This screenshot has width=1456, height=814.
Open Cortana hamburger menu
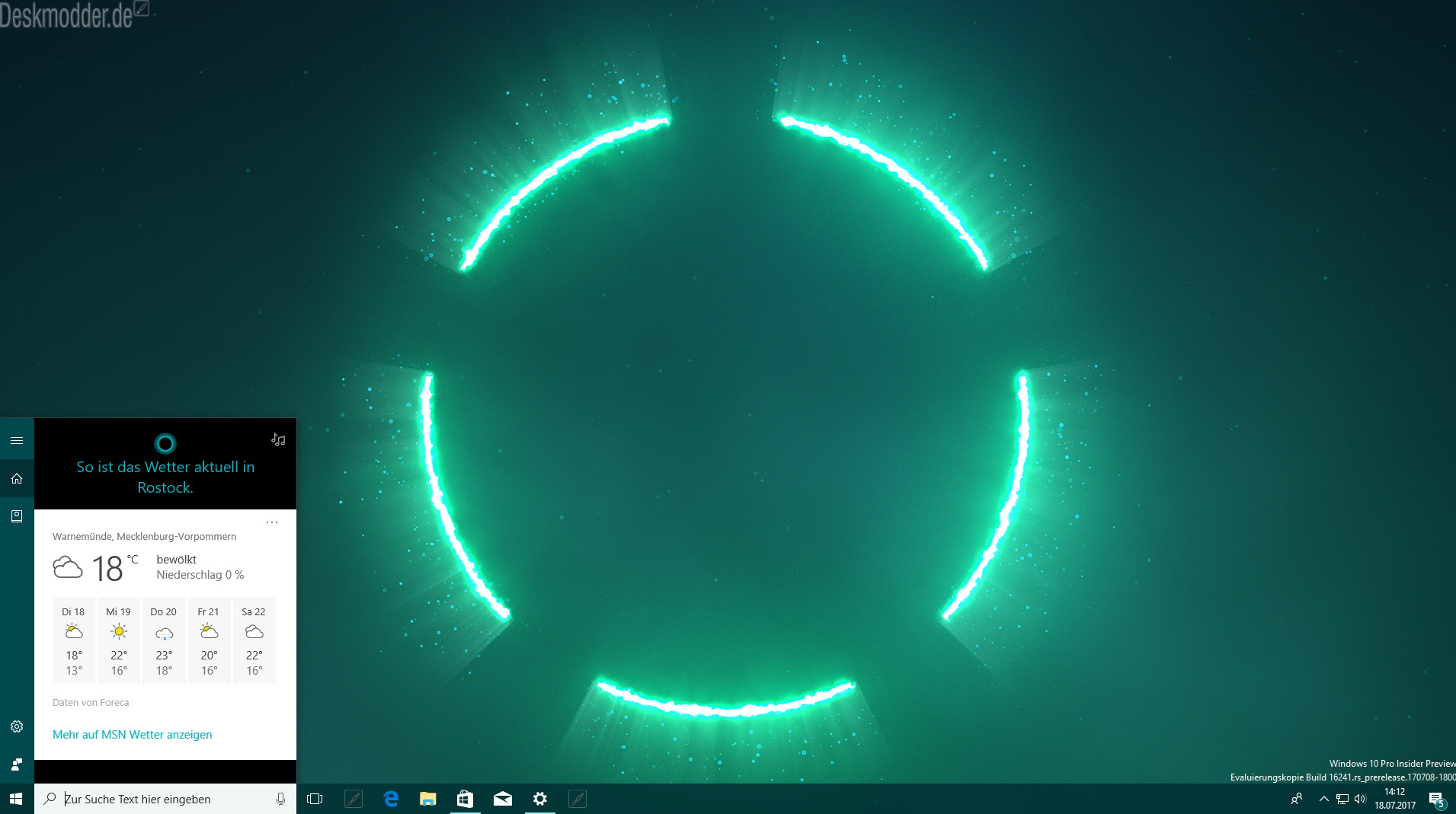[x=17, y=440]
